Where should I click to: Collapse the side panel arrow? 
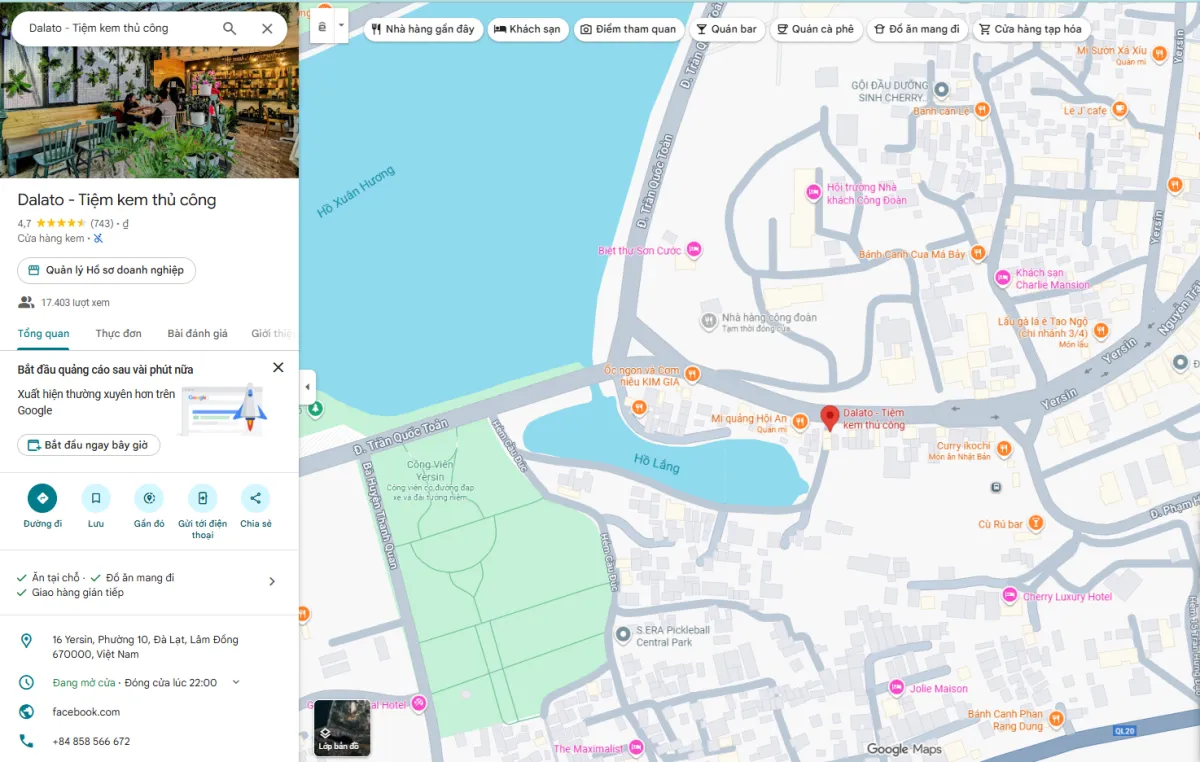[307, 387]
